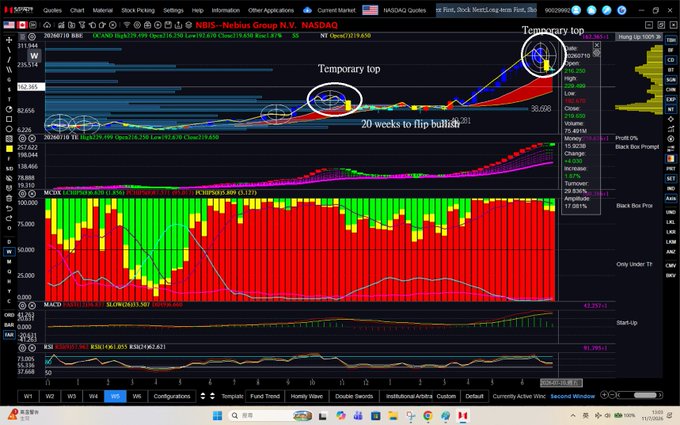Open settings gear of RSI indicator panel
Image resolution: width=680 pixels, height=425 pixels.
[22, 348]
